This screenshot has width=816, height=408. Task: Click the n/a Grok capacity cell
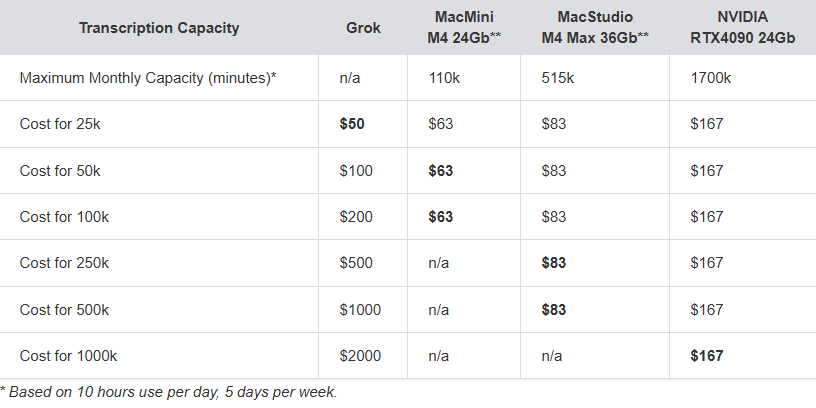tap(350, 78)
